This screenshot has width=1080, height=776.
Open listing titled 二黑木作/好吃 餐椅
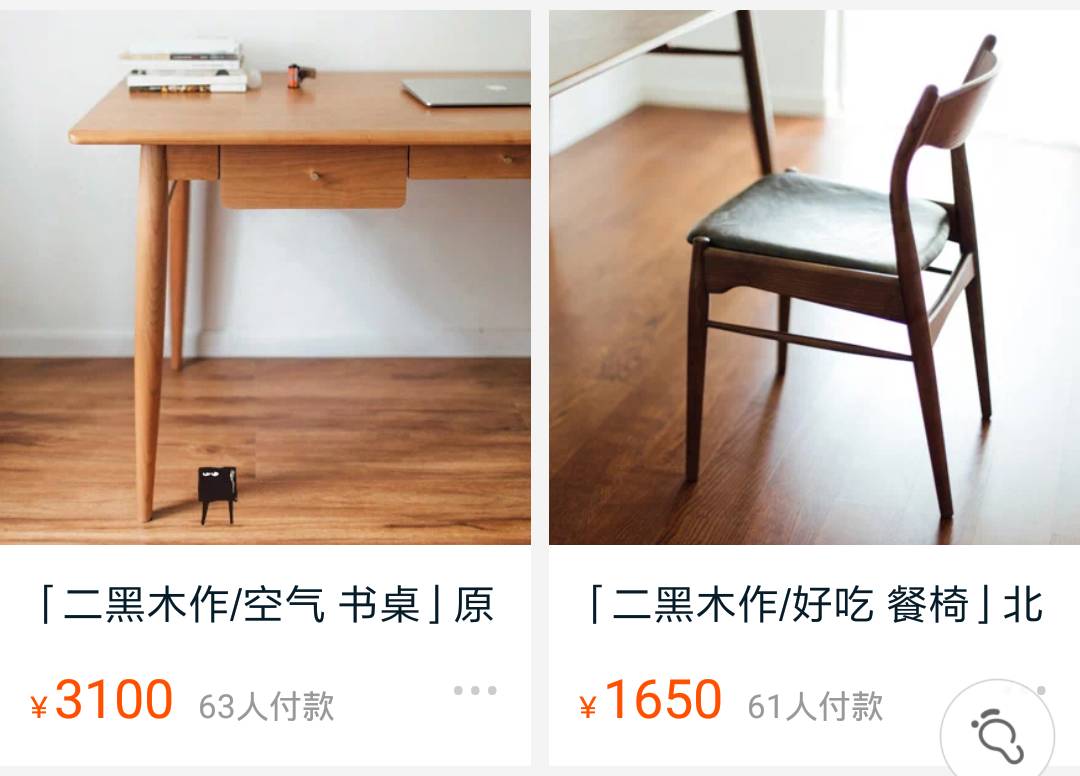tap(816, 605)
